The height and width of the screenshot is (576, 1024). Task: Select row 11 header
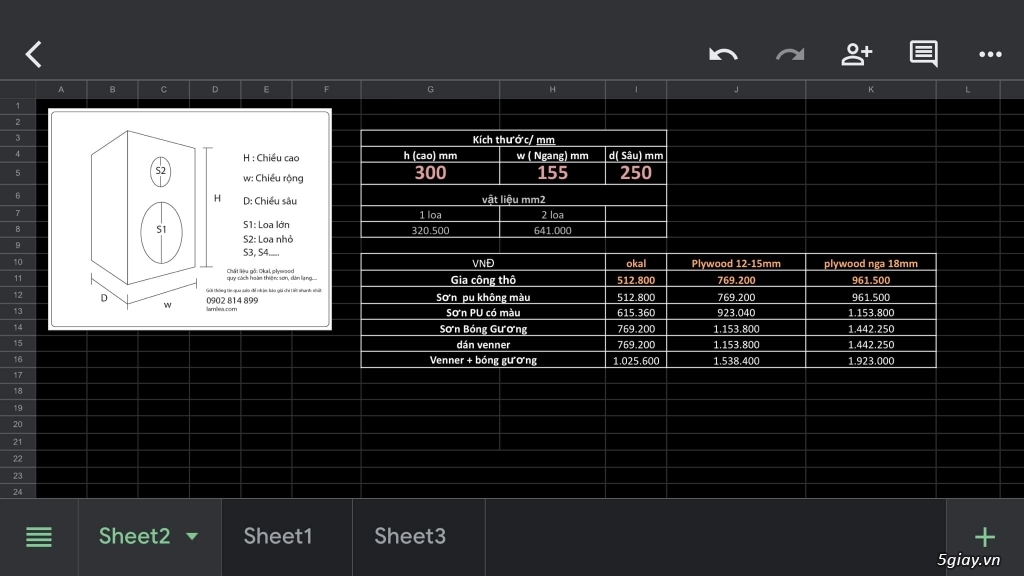[x=18, y=278]
